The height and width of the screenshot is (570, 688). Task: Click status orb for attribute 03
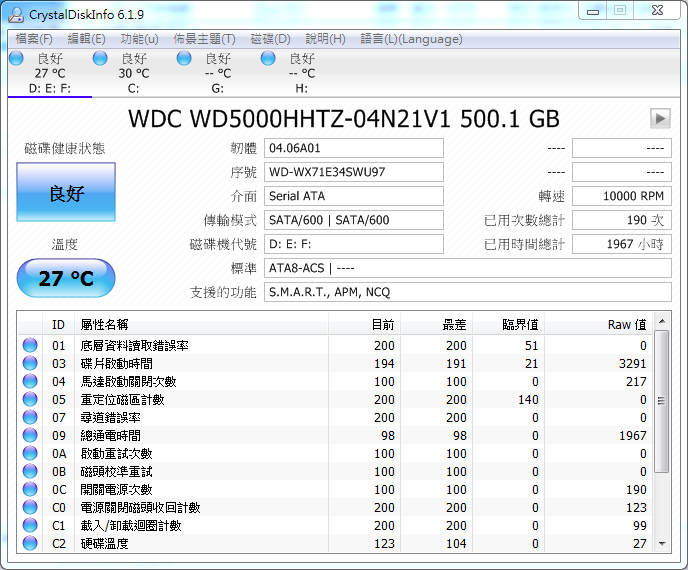tap(30, 363)
